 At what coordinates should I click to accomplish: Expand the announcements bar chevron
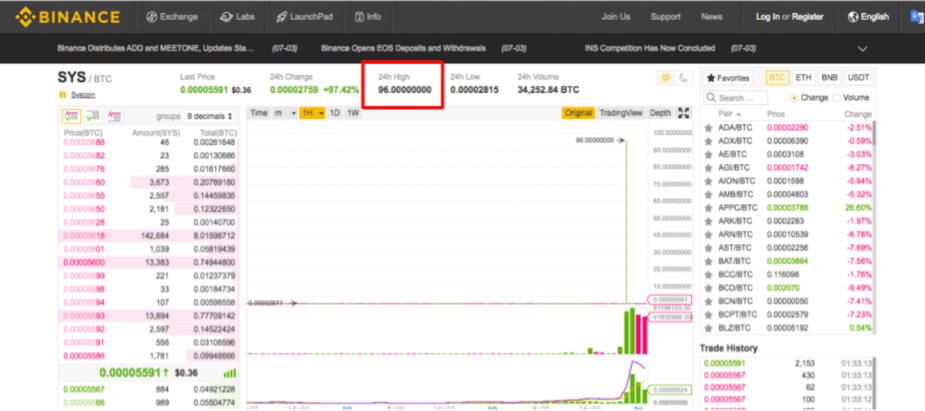(864, 48)
